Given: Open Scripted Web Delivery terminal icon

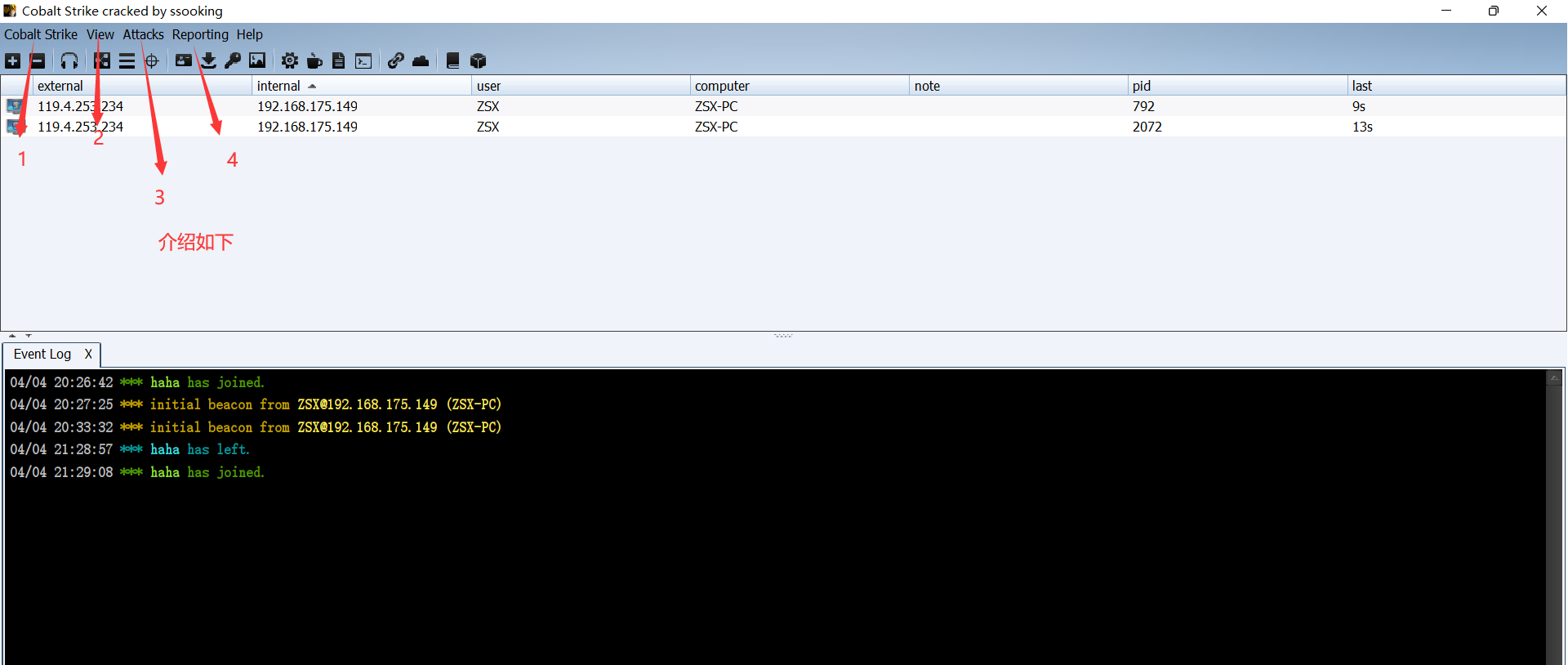Looking at the screenshot, I should click(x=363, y=61).
